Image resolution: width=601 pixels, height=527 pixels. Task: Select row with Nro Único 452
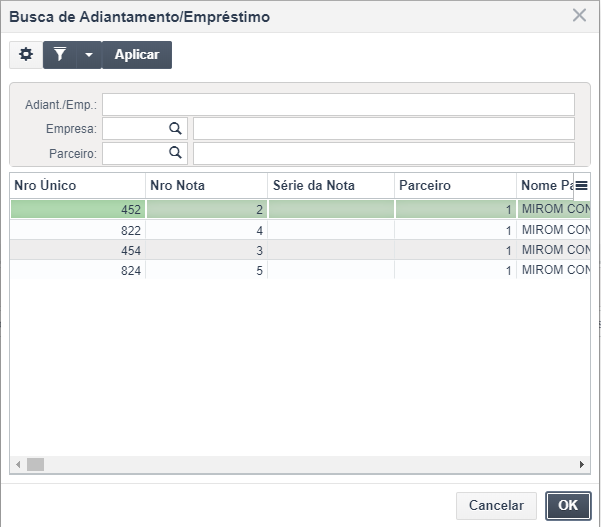coord(300,209)
